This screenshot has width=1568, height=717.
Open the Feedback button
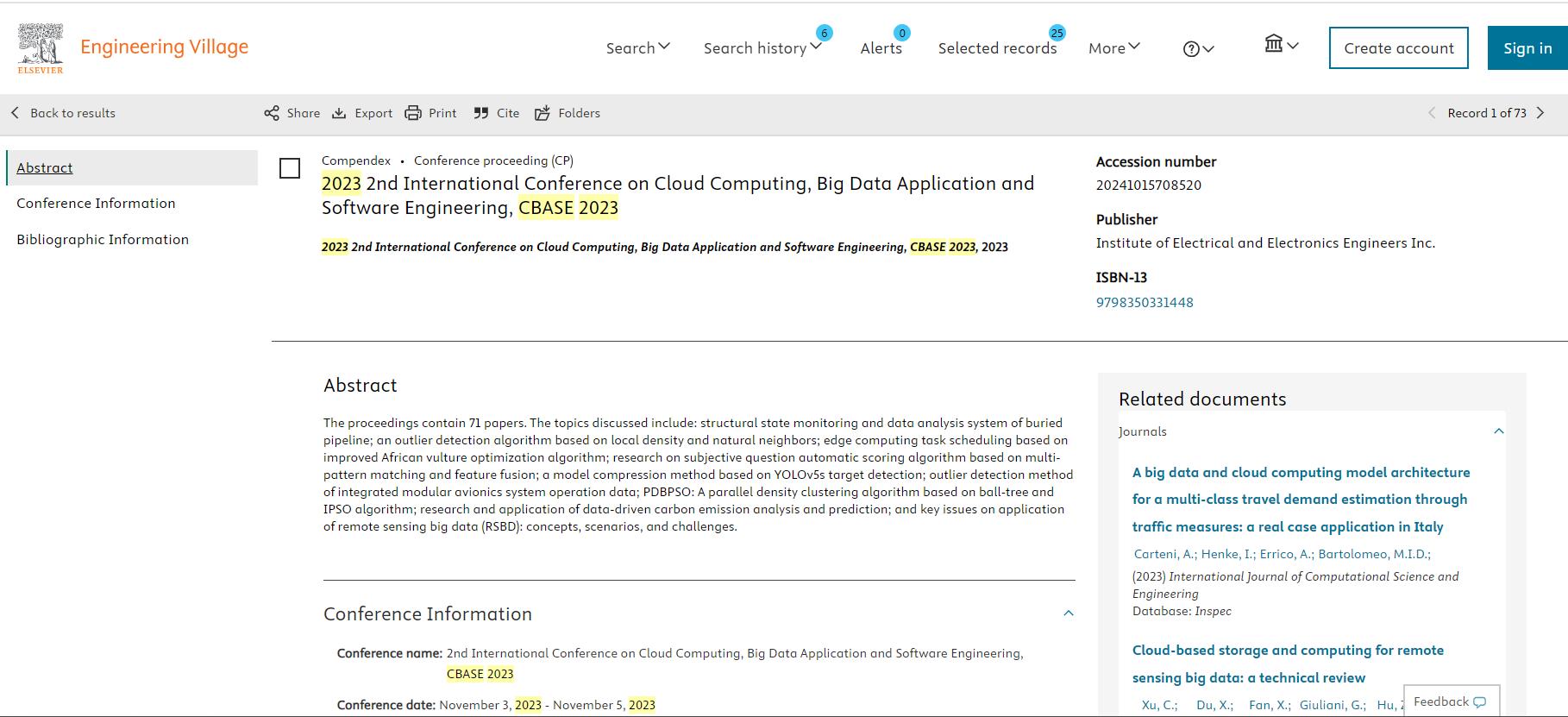point(1451,701)
